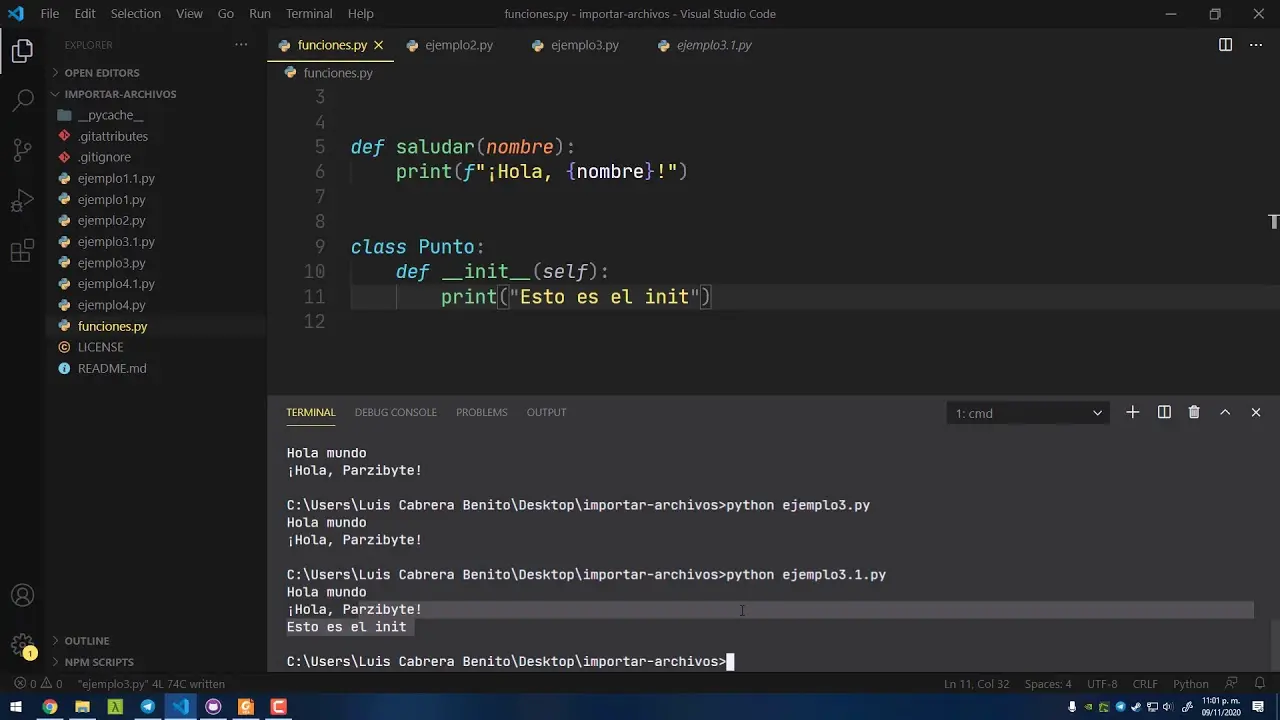
Task: Open the Manage gear icon
Action: 22,645
